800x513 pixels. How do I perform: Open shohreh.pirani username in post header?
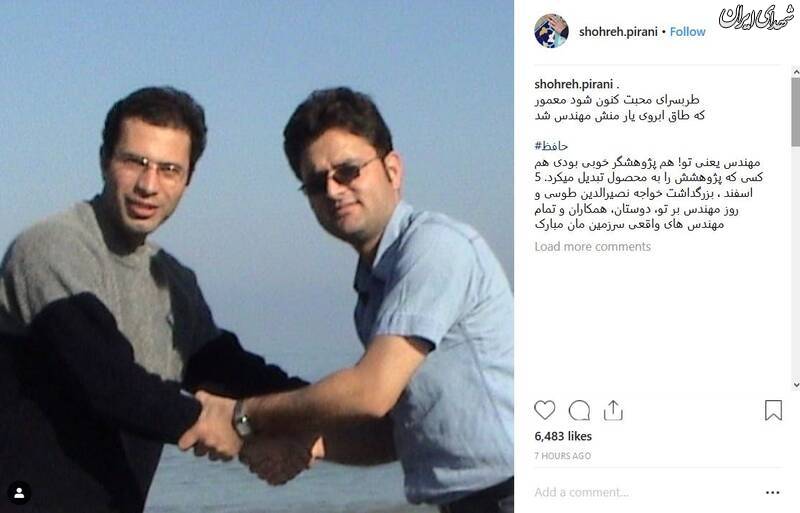click(618, 32)
